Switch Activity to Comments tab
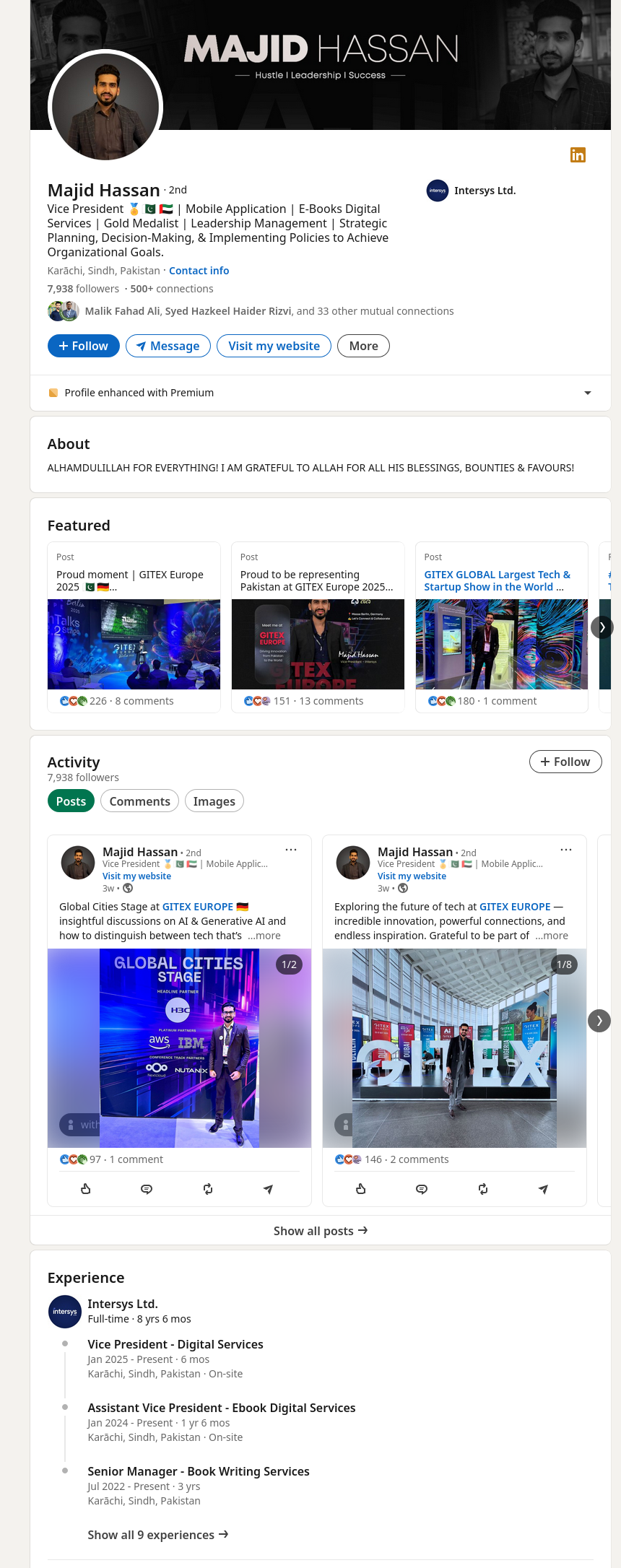Image resolution: width=621 pixels, height=1568 pixels. click(x=139, y=801)
